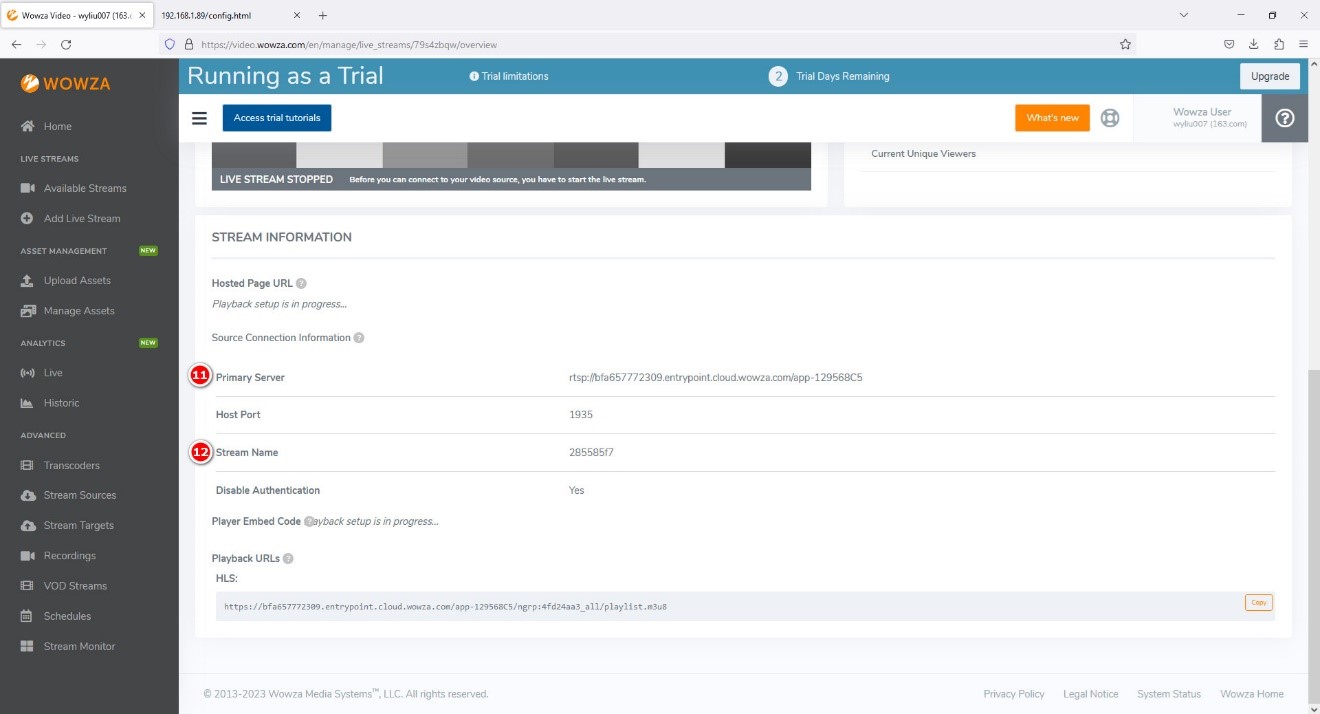
Task: Click the Wowza logo in sidebar
Action: coord(66,84)
